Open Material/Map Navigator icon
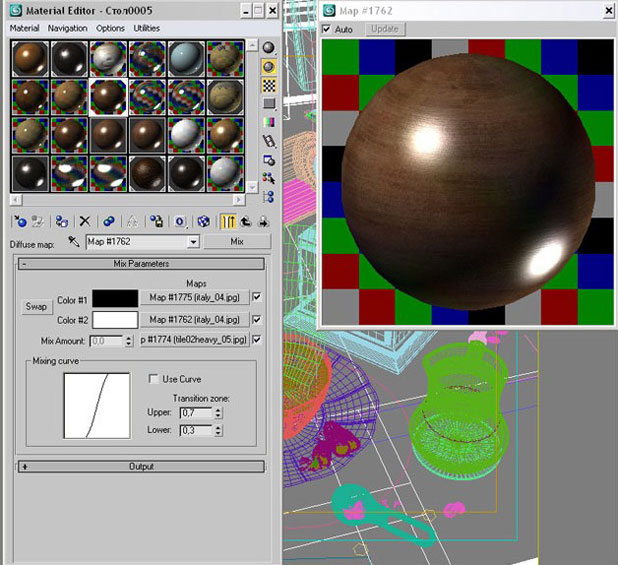 (x=269, y=194)
